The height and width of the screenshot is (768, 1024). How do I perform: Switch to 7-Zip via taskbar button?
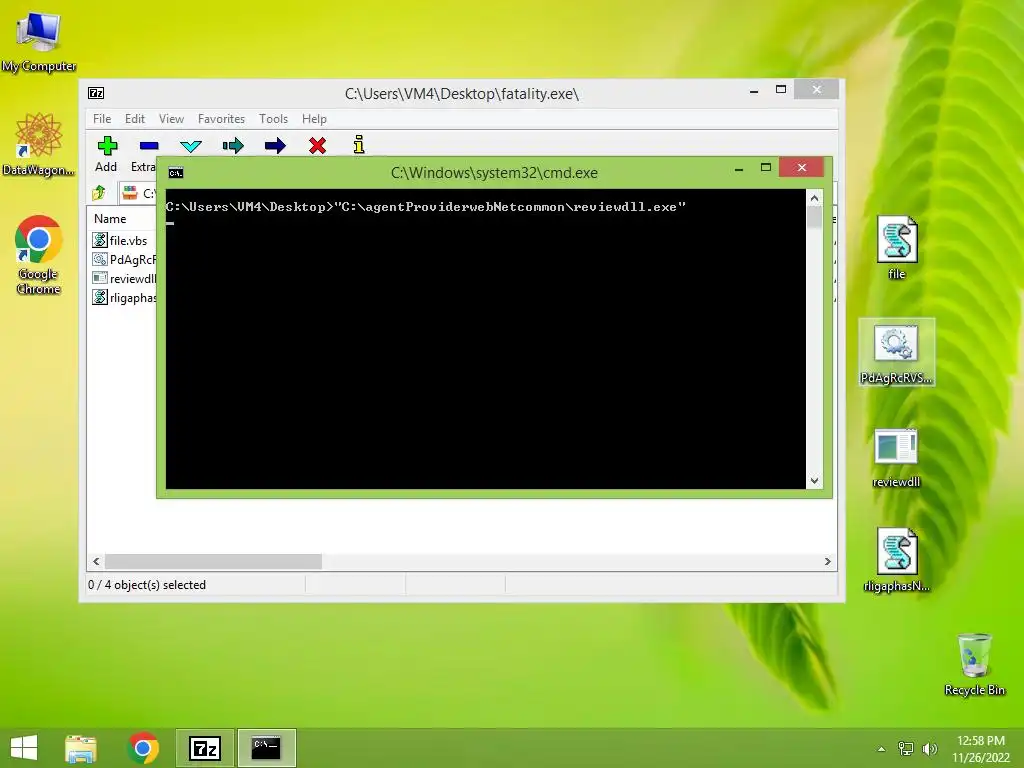204,748
